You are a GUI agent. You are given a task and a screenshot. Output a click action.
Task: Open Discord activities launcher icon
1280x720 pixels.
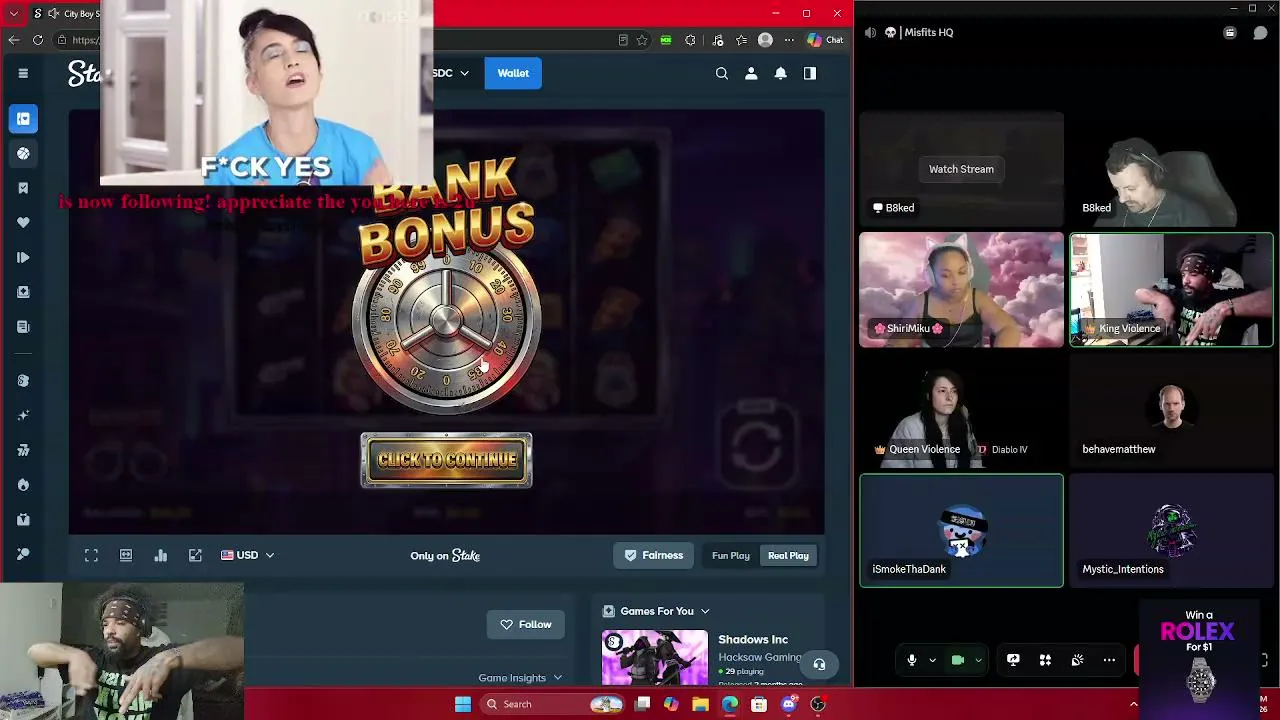[1045, 660]
